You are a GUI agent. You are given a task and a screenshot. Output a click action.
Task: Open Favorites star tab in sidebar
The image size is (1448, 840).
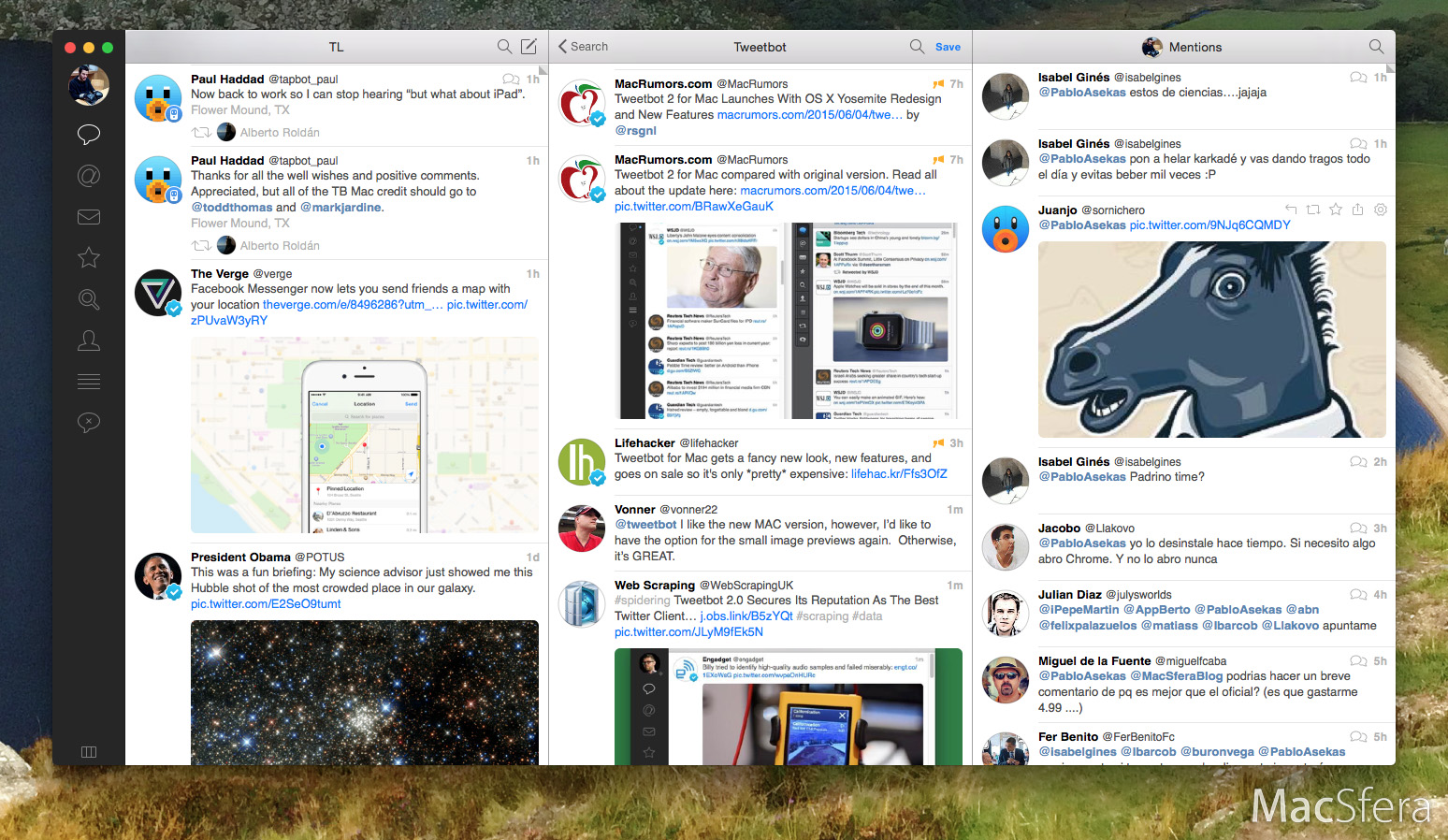[89, 257]
